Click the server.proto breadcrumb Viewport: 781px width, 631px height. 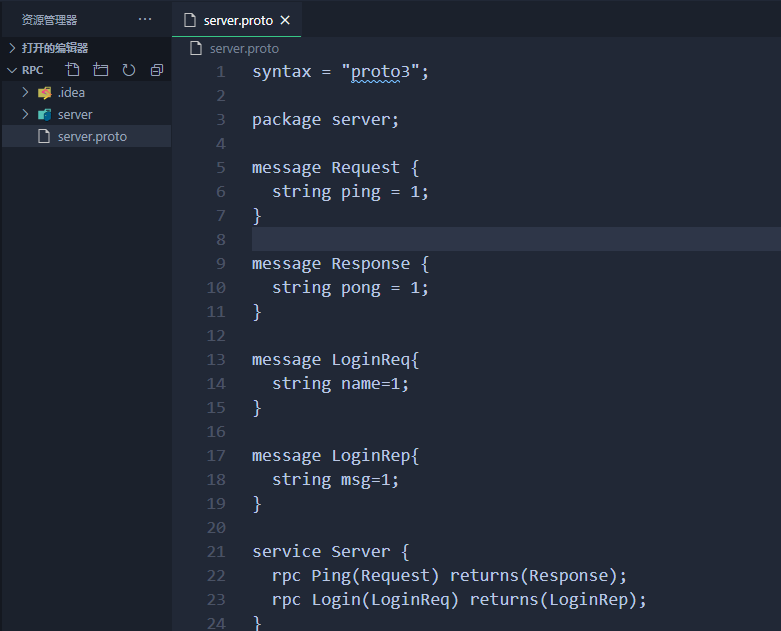(x=244, y=48)
